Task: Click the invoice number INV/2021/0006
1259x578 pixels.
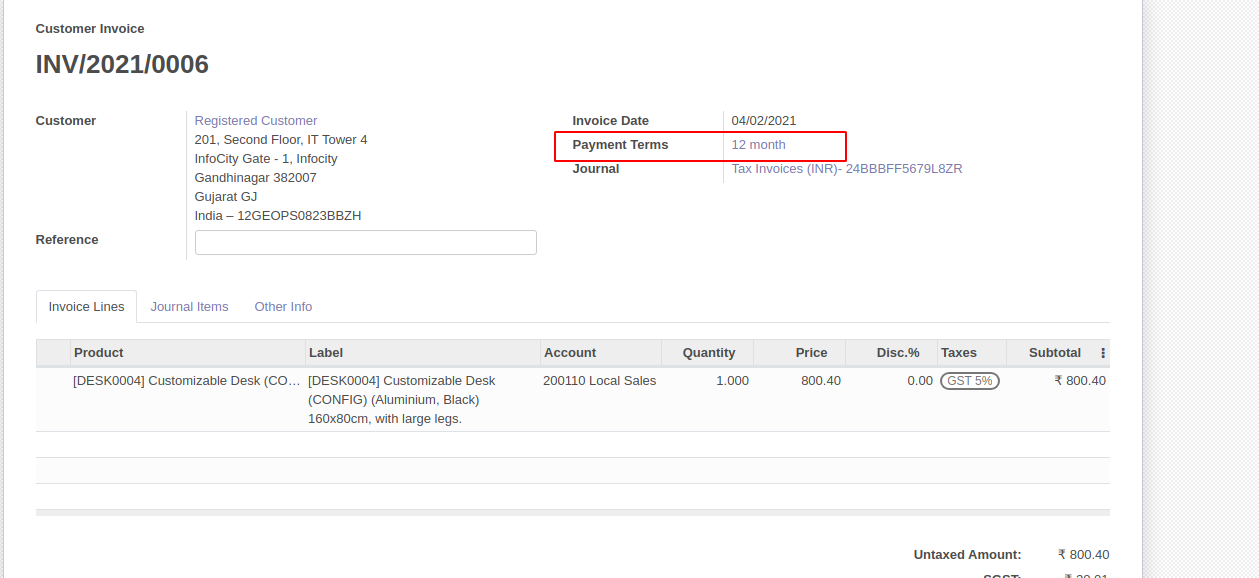Action: pos(122,65)
